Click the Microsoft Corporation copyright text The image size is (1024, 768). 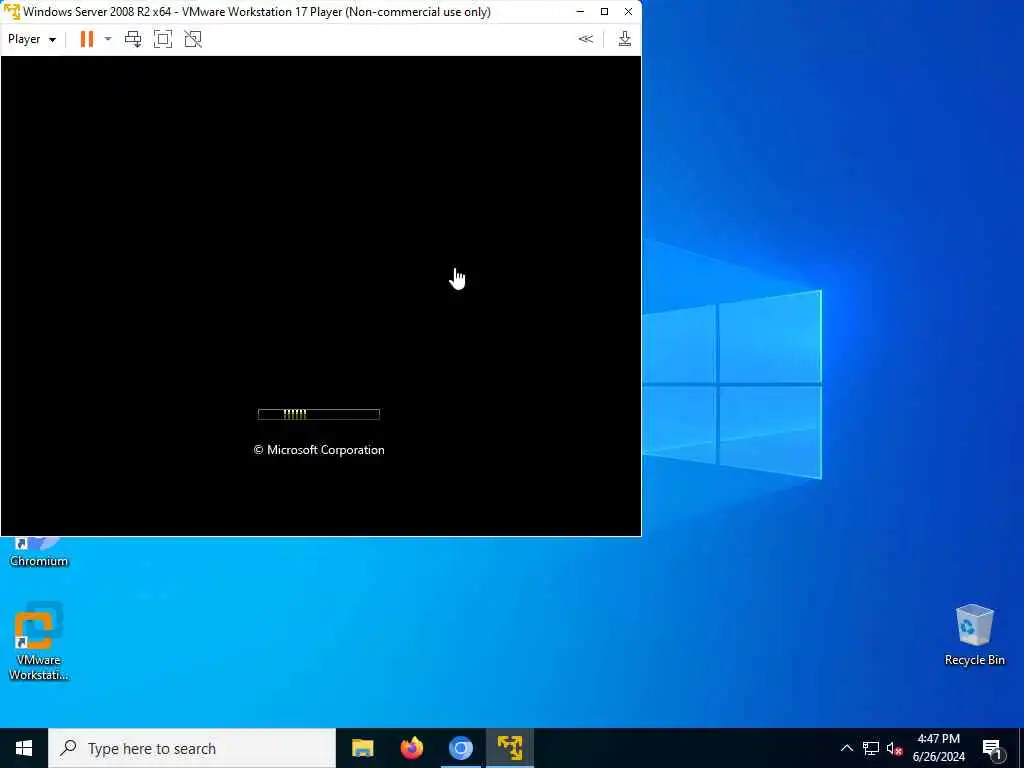pos(319,450)
